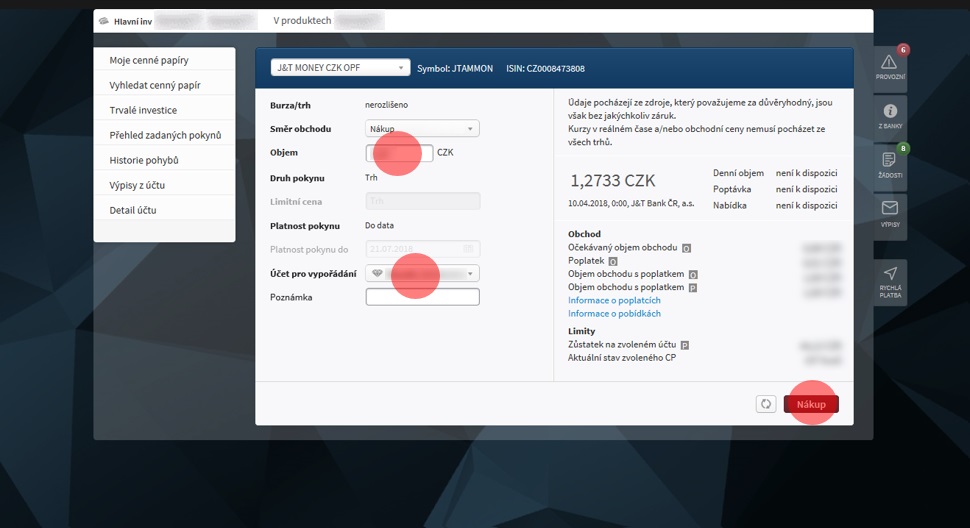Click info icon next to Poplatek

[x=613, y=262]
